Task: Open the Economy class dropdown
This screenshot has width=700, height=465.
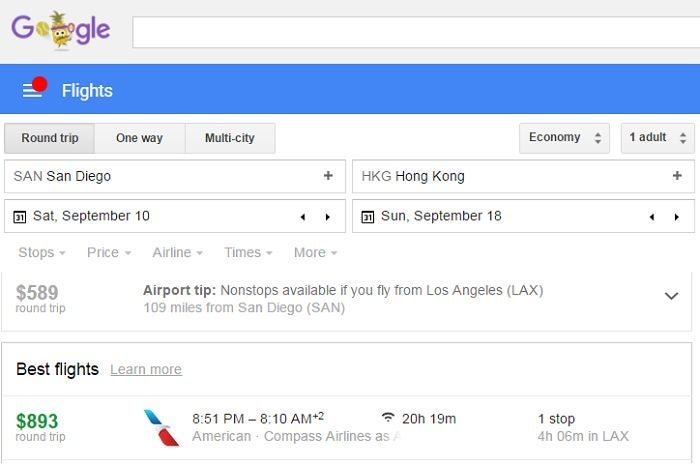Action: pyautogui.click(x=564, y=138)
